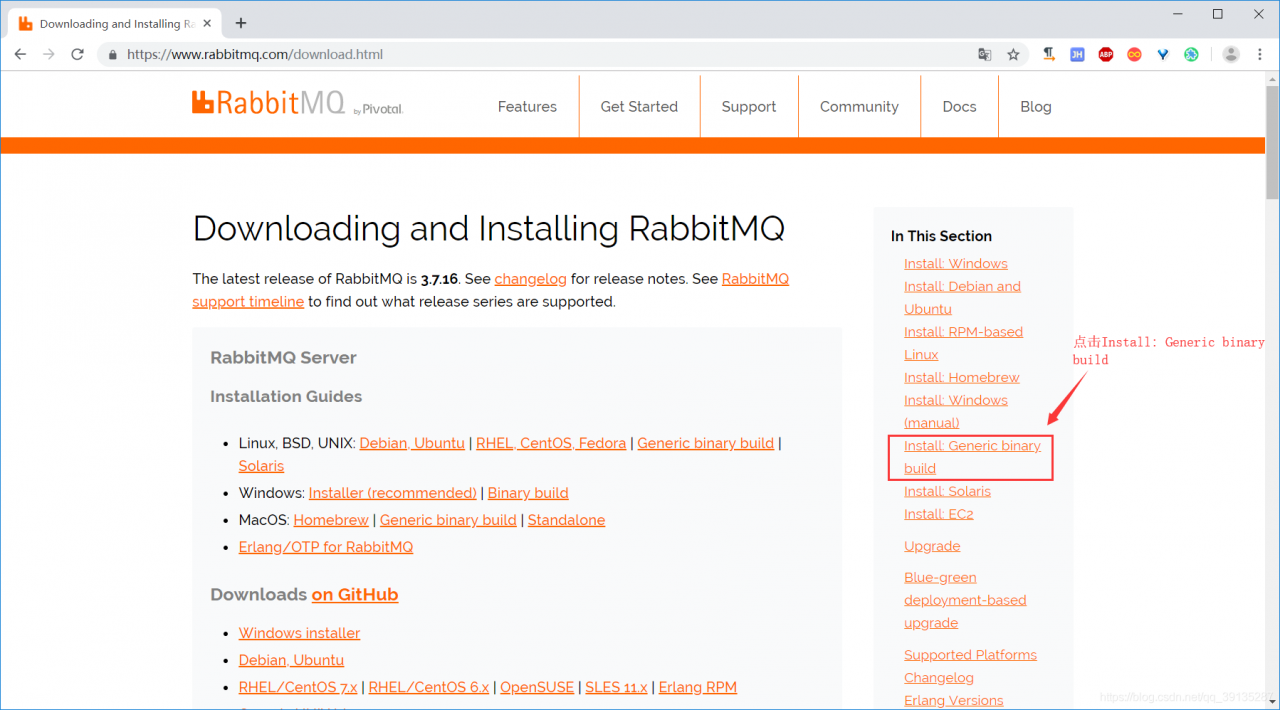This screenshot has height=710, width=1280.
Task: Open the blue funnel extension icon
Action: (1162, 54)
